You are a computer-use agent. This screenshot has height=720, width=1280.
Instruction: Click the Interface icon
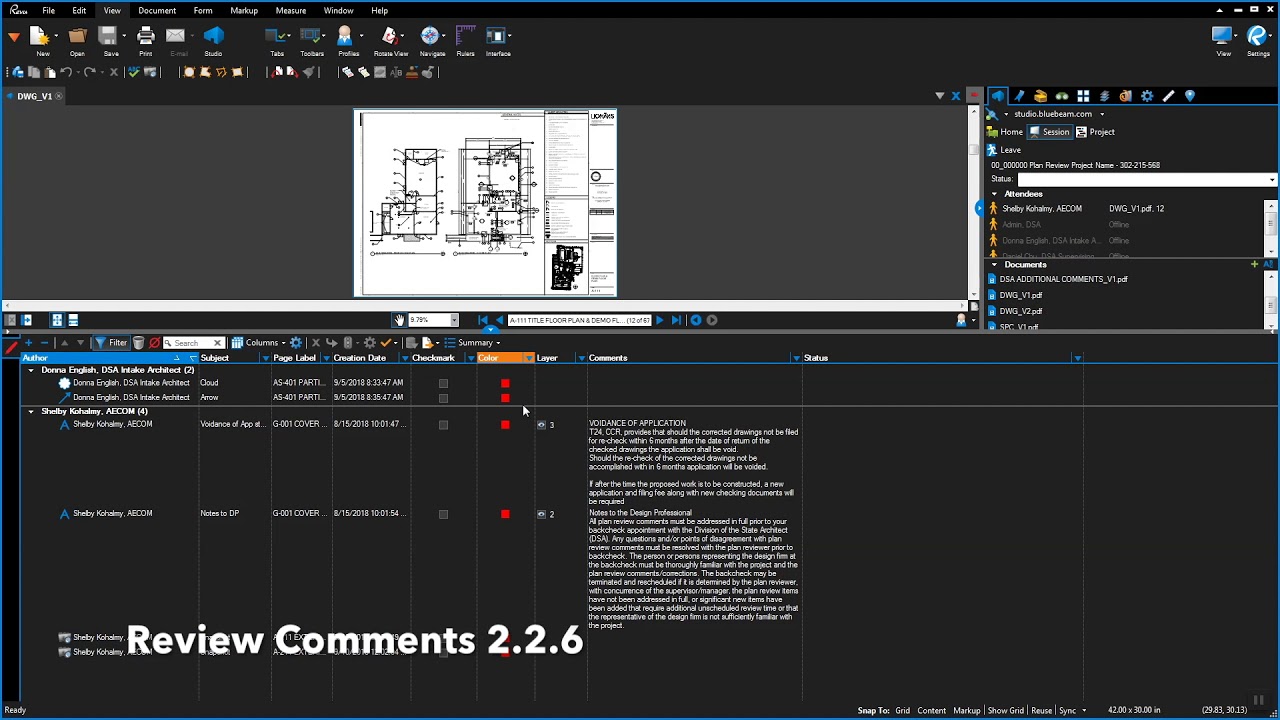(x=496, y=37)
